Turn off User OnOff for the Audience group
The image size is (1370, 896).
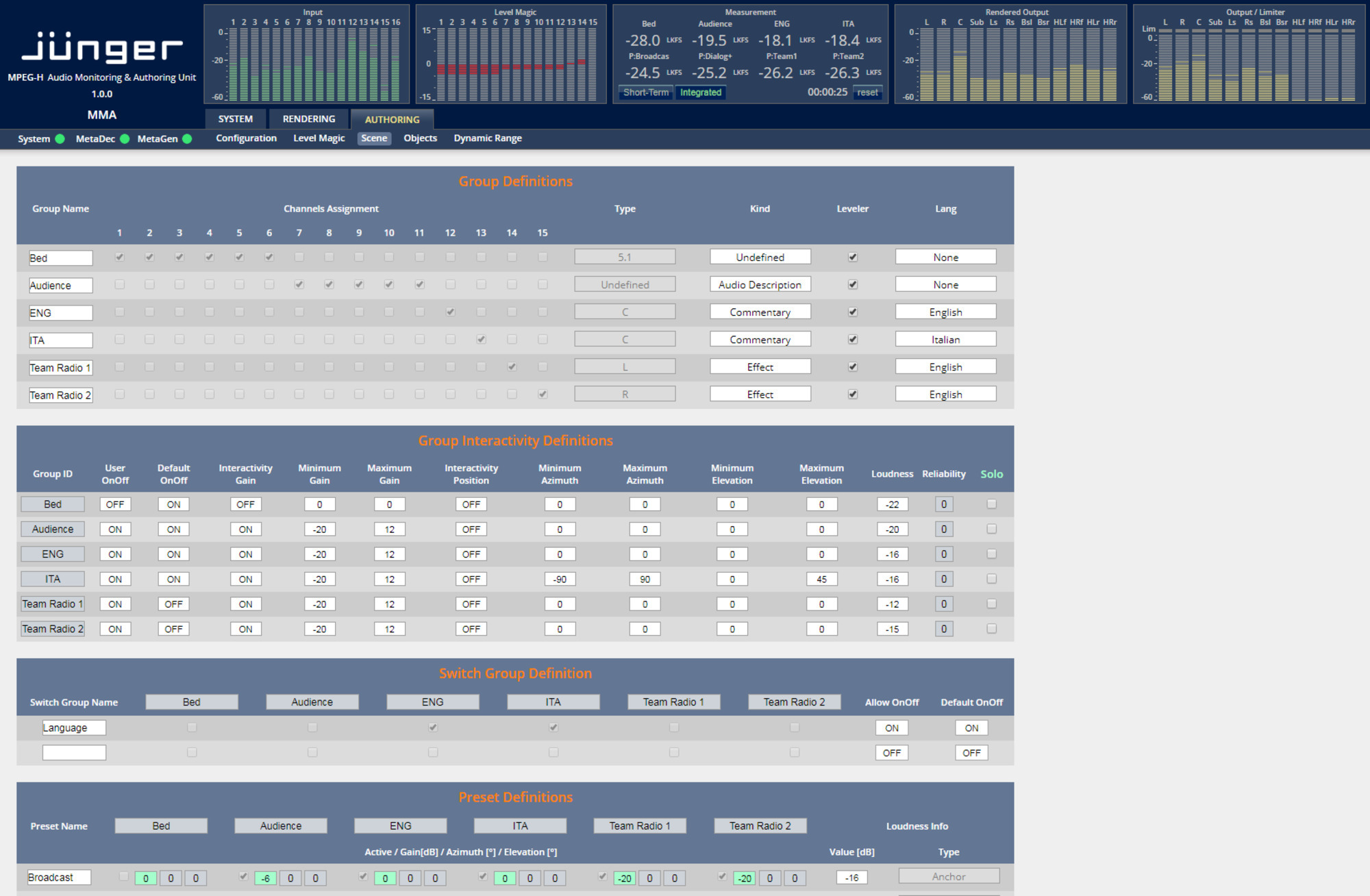(x=114, y=529)
